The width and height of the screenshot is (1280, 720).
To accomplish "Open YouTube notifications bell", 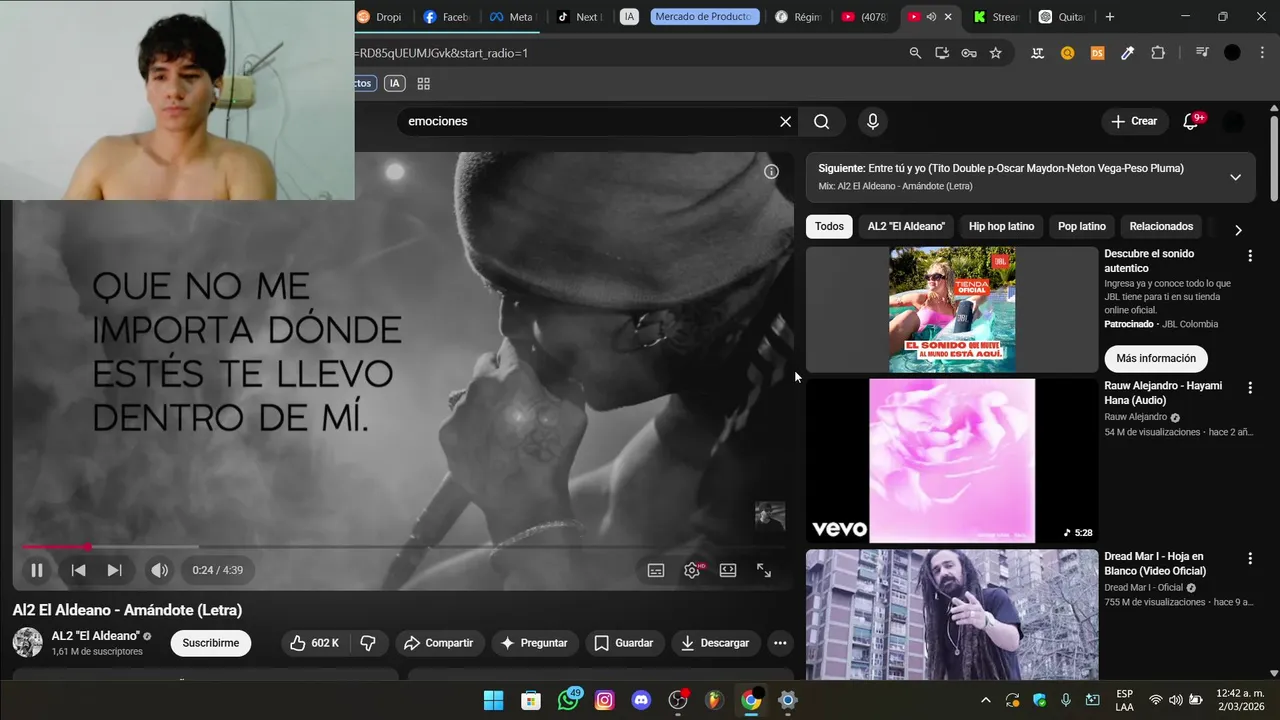I will point(1190,121).
